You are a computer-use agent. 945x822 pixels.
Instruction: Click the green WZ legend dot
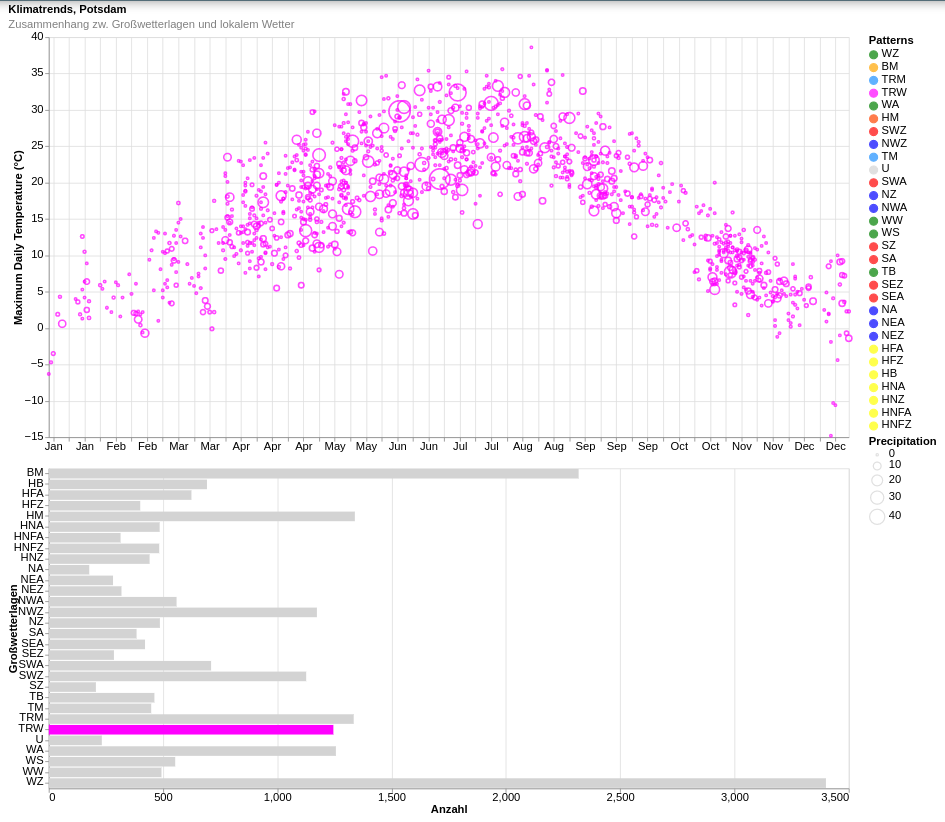(873, 55)
